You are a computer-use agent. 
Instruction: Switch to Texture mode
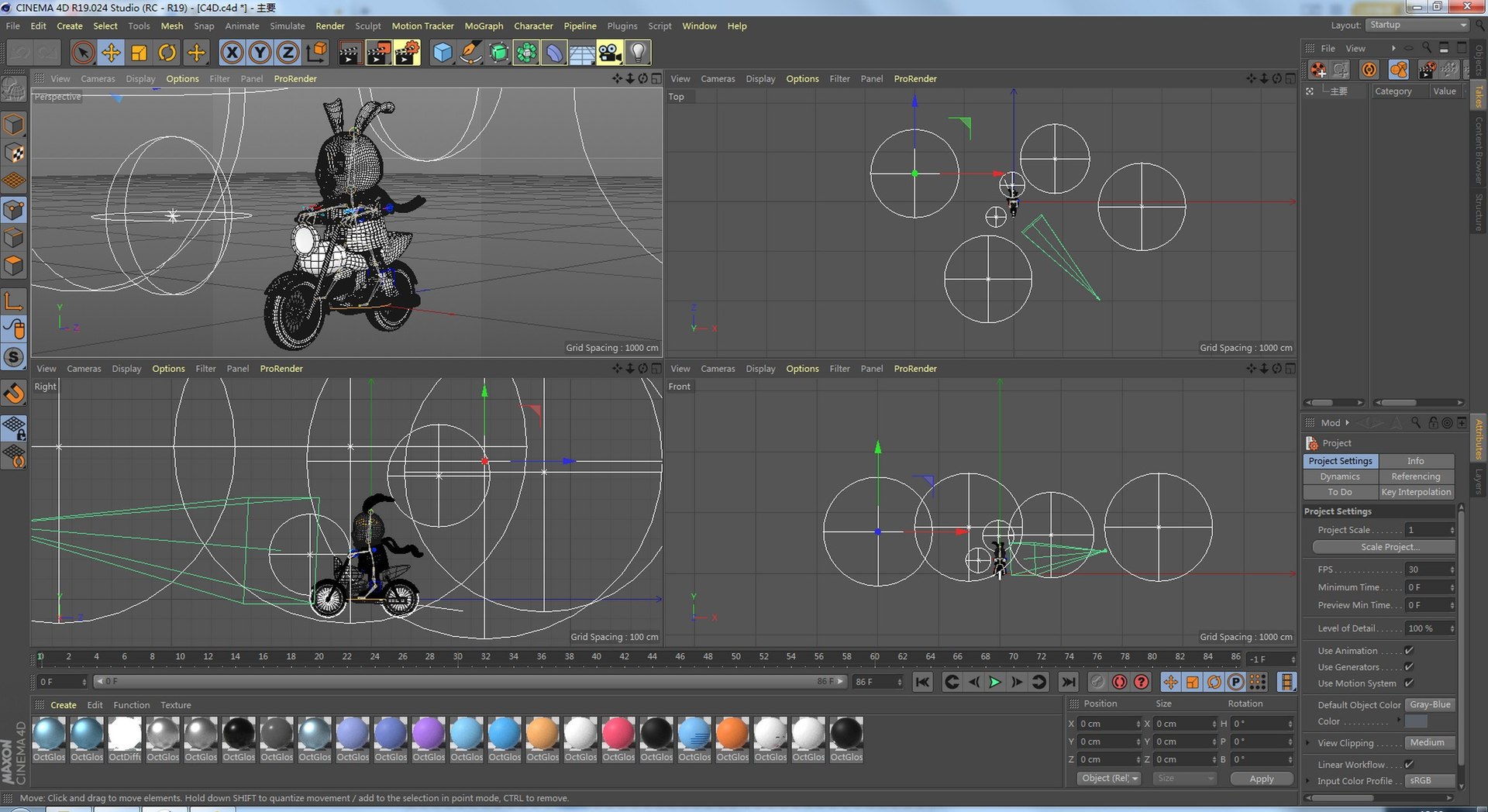pyautogui.click(x=14, y=153)
